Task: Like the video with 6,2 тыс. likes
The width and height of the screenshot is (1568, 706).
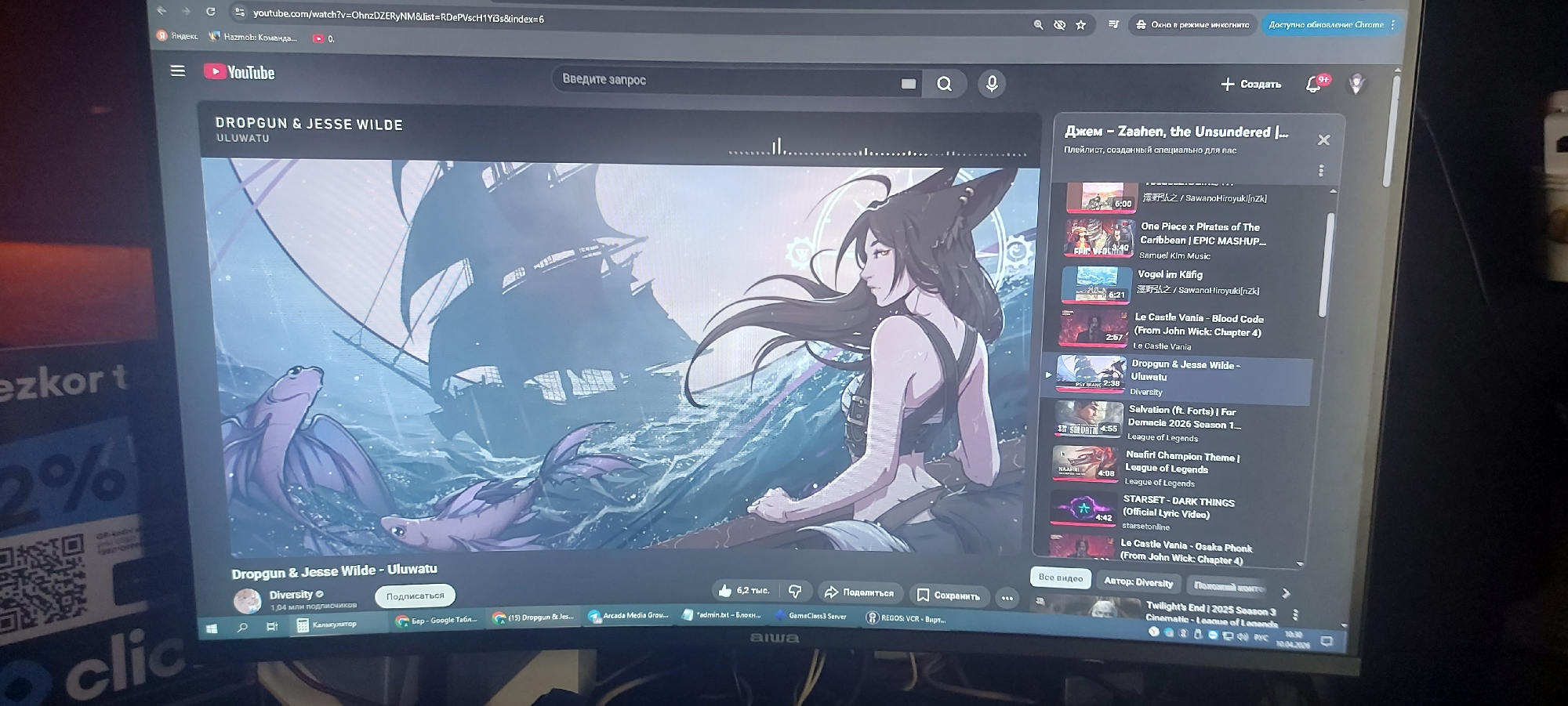Action: [743, 590]
